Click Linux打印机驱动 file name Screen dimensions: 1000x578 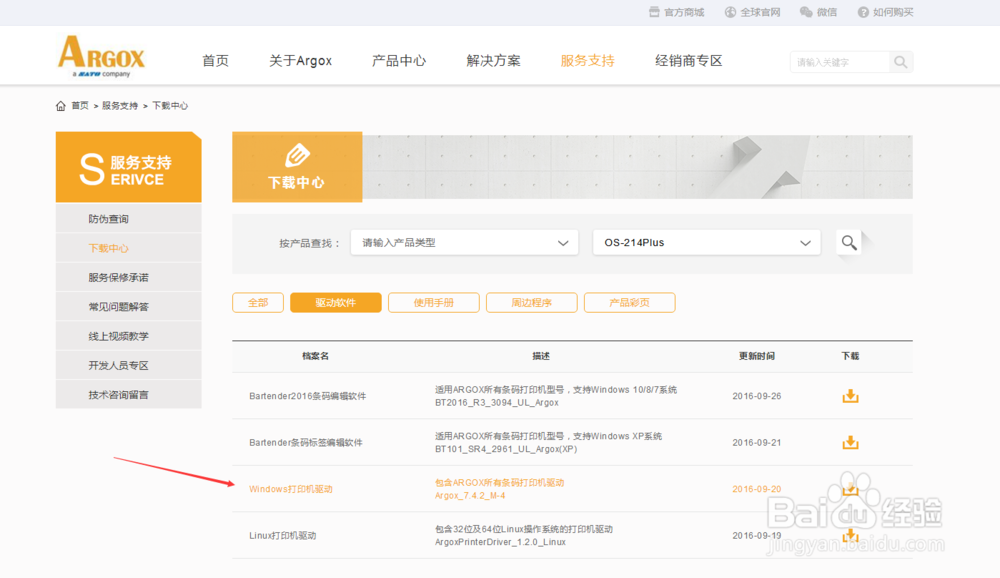click(283, 536)
